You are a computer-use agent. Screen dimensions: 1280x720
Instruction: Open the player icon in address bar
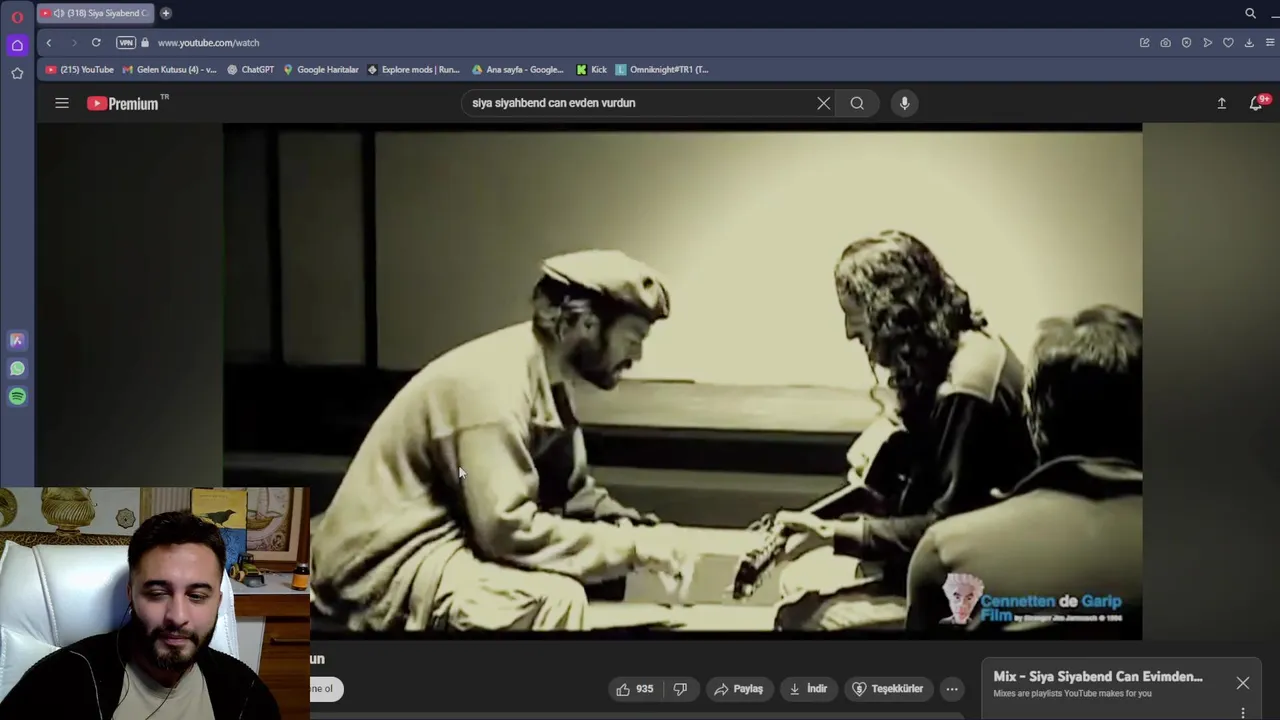click(1207, 43)
